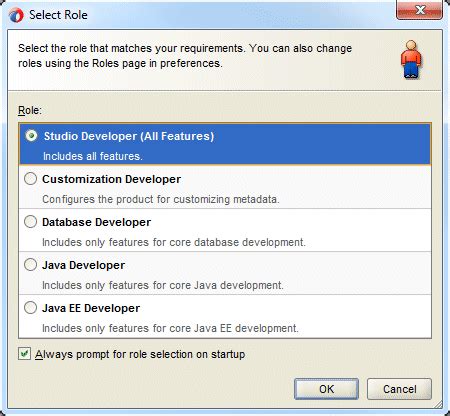This screenshot has width=450, height=416.
Task: Click the person figure icon in header
Action: pos(411,59)
